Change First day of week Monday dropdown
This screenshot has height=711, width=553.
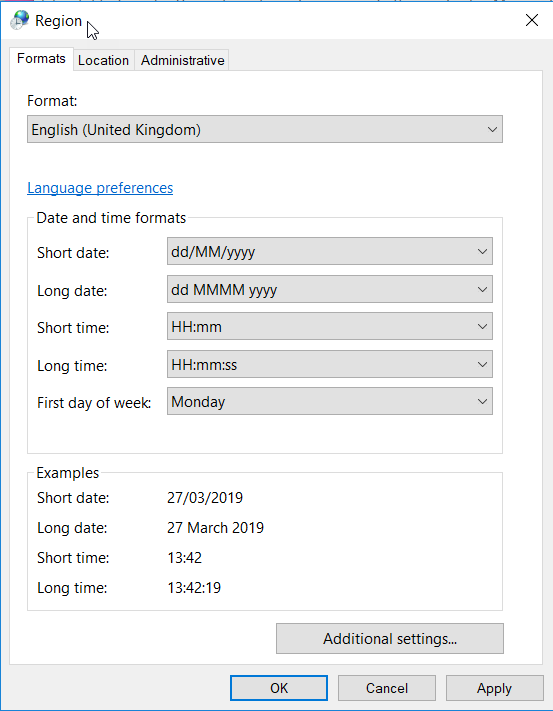330,401
